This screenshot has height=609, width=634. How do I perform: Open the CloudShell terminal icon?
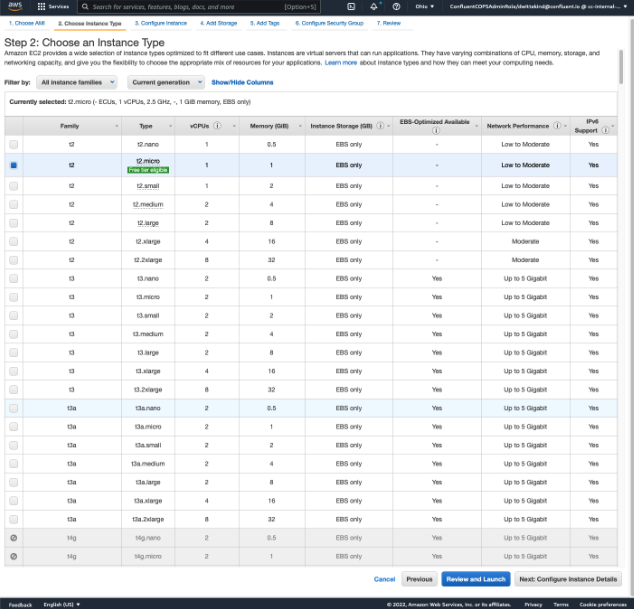click(x=351, y=6)
